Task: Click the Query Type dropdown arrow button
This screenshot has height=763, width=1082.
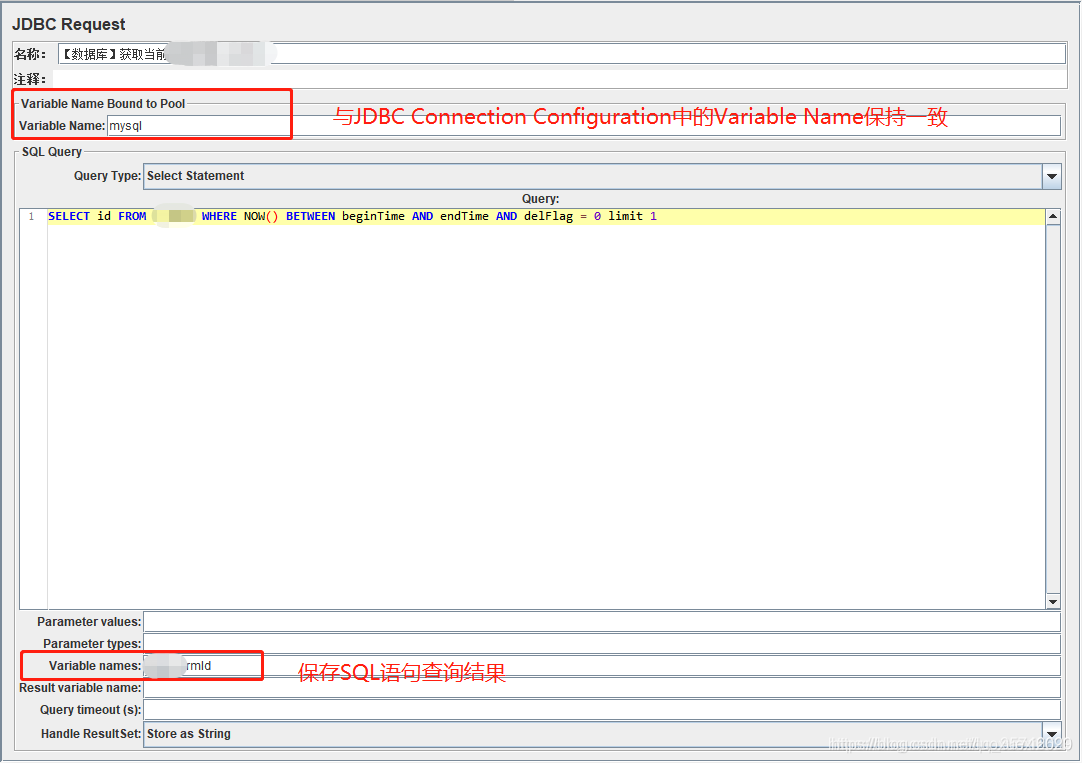Action: click(1052, 176)
